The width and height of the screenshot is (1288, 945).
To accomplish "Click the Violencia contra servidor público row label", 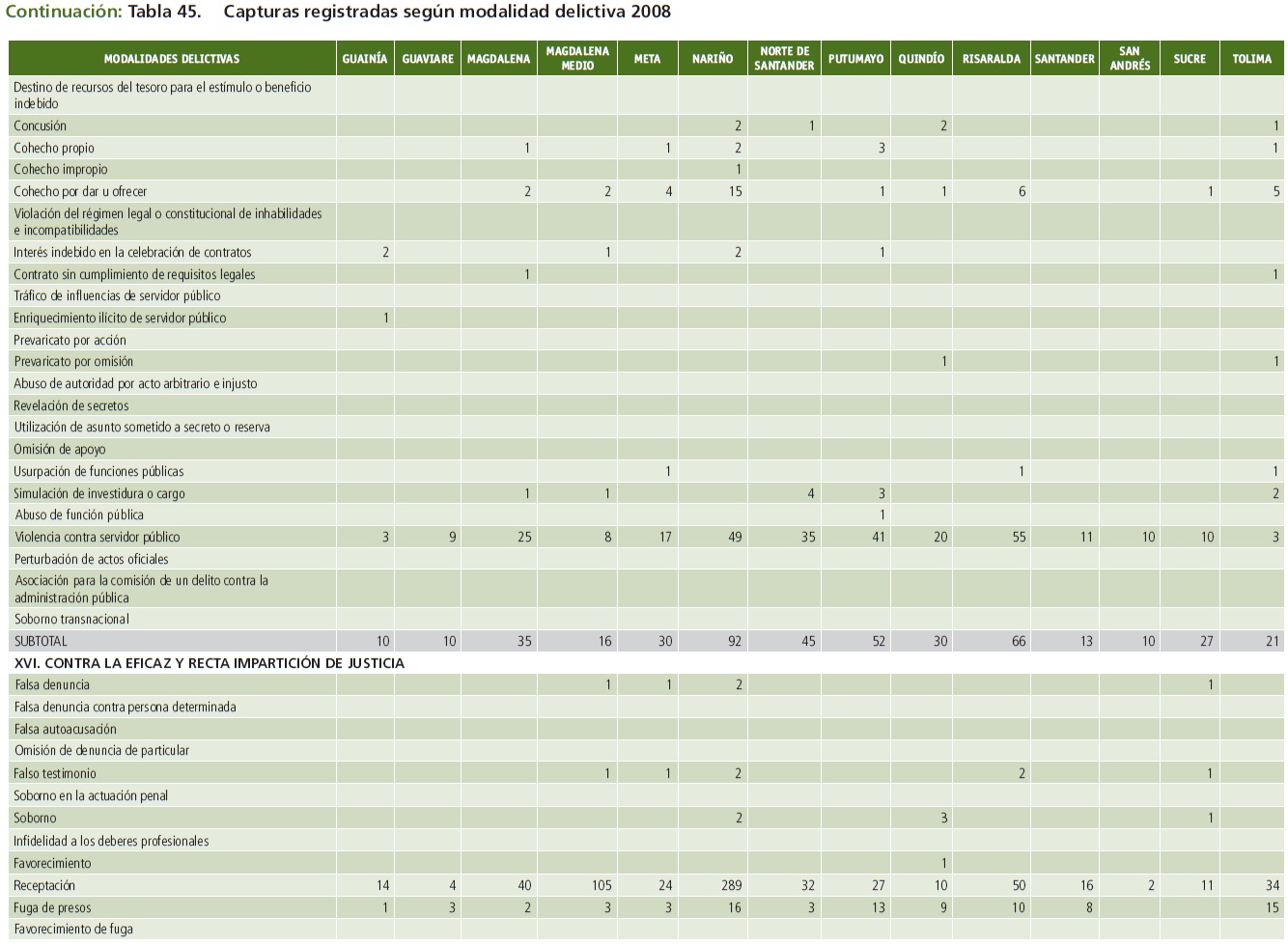I will click(97, 537).
